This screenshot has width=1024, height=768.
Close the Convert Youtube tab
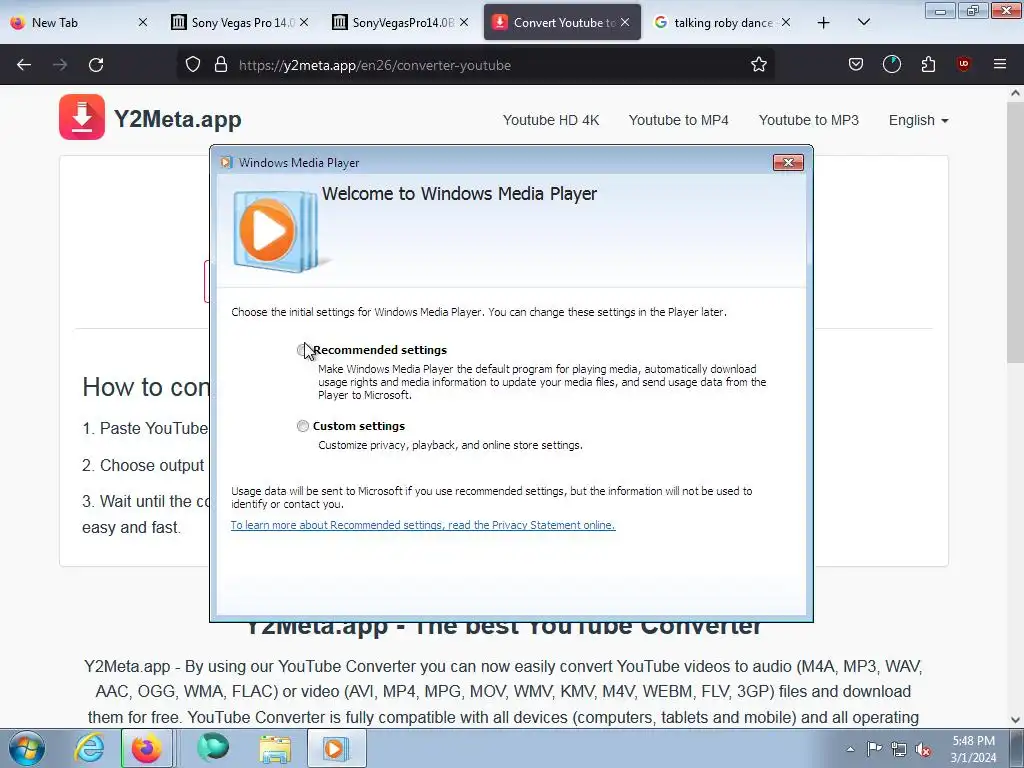pos(625,22)
